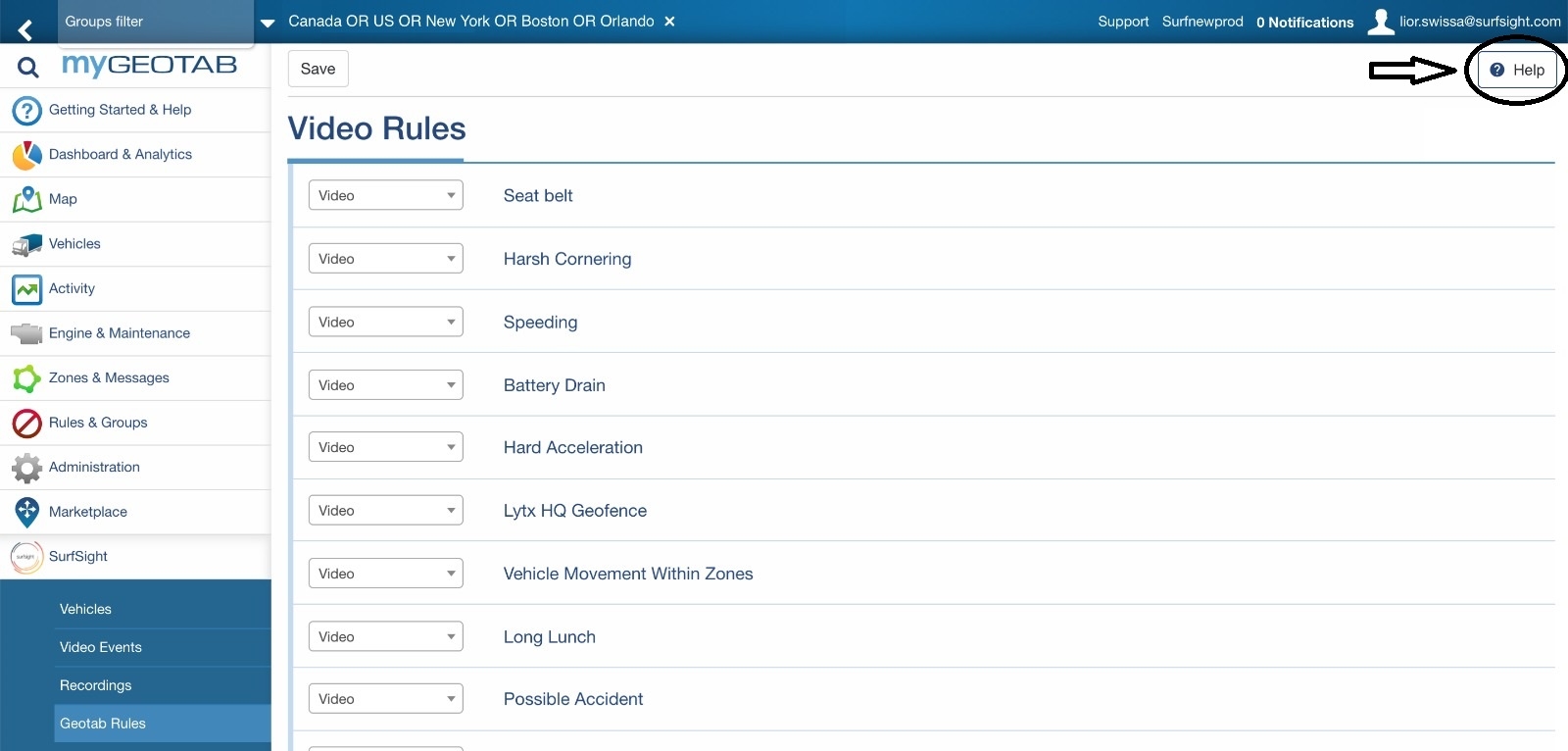Click the search magnifier icon
The width and height of the screenshot is (1568, 751).
tap(28, 67)
